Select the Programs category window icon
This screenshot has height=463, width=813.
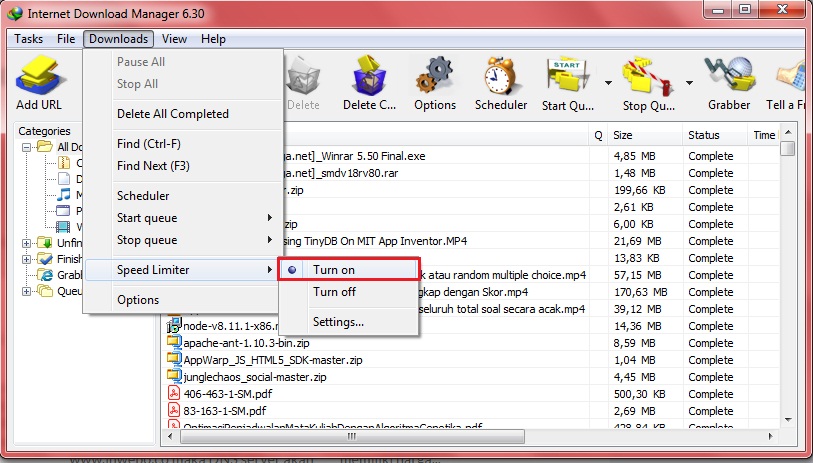tap(63, 211)
